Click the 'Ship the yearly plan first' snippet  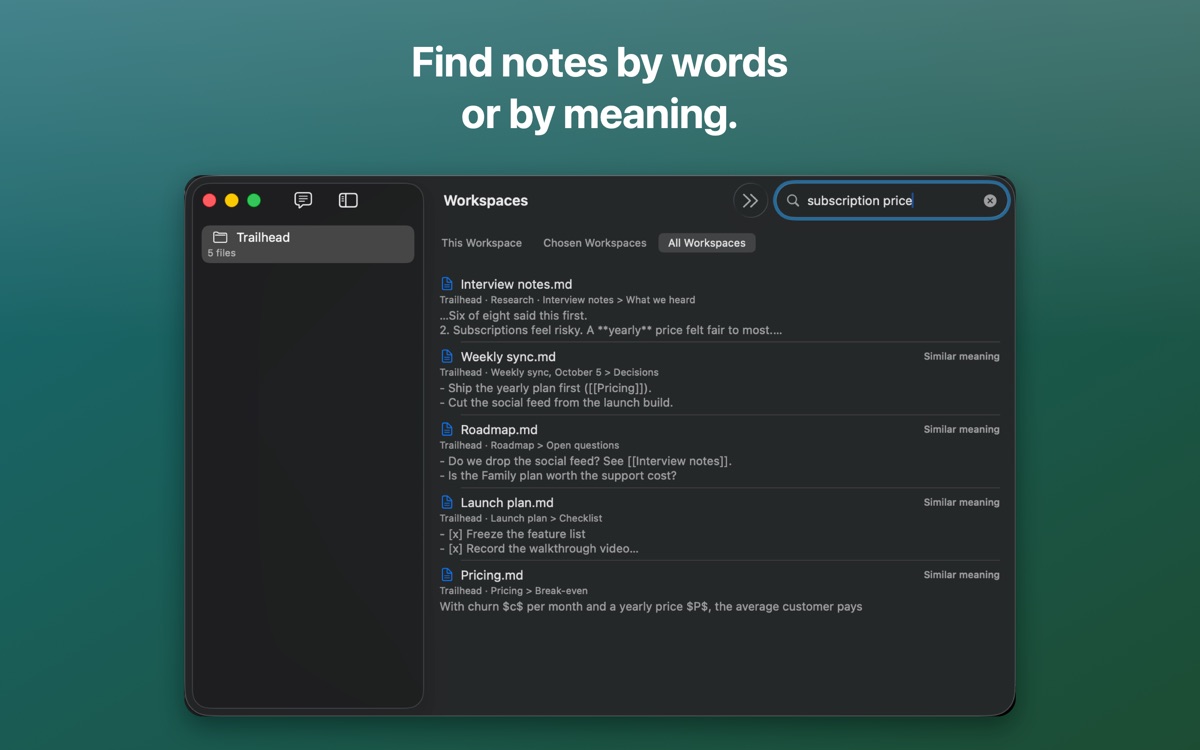click(x=546, y=388)
